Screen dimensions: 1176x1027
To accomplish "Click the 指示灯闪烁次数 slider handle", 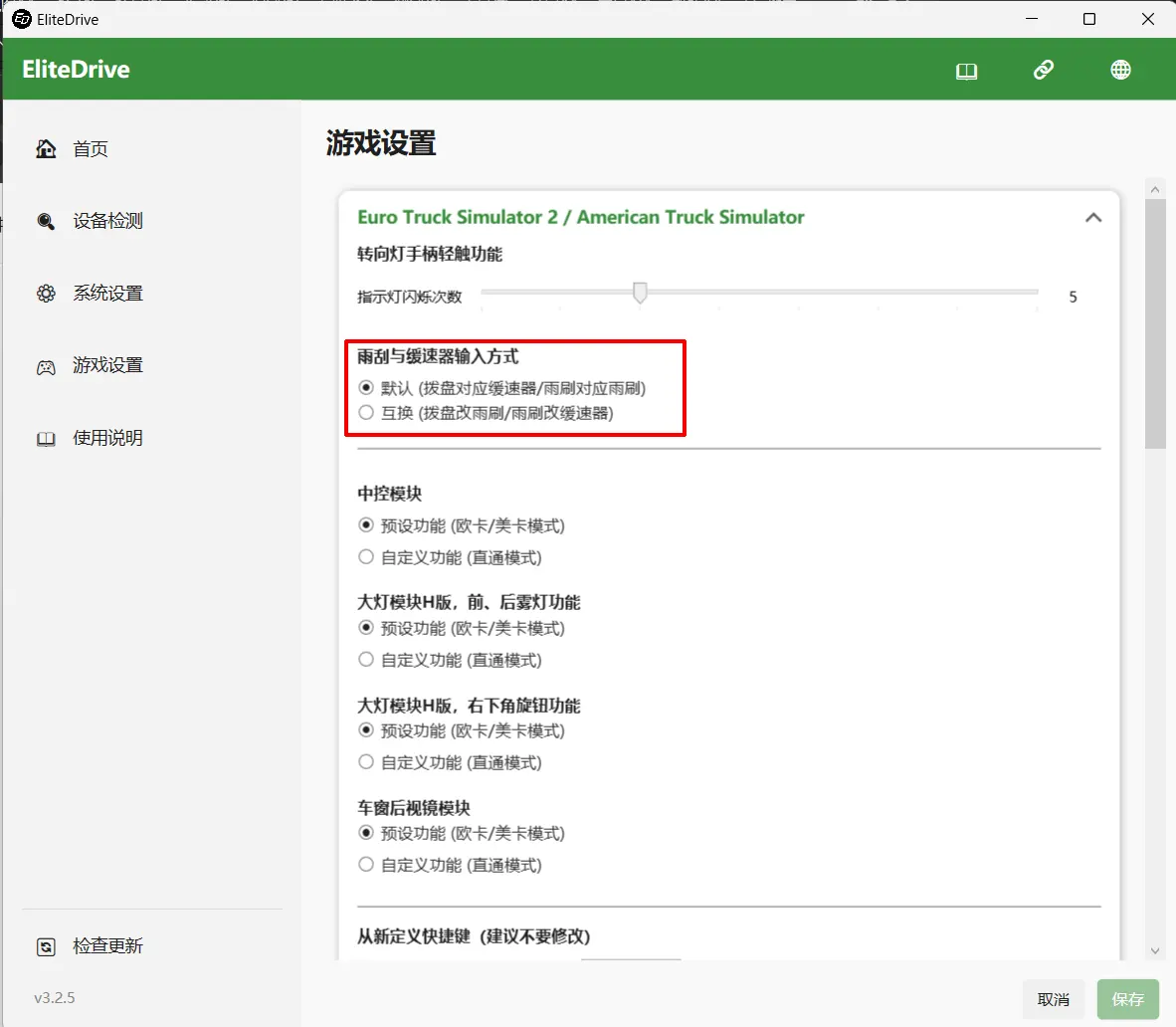I will pyautogui.click(x=640, y=293).
